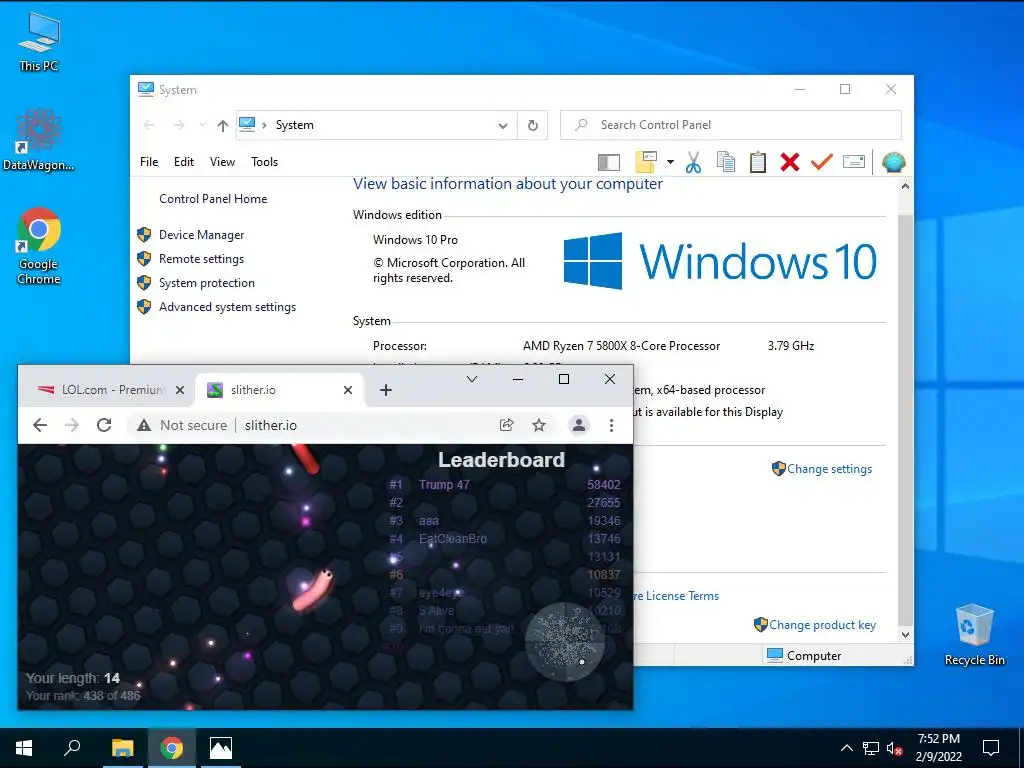
Task: Click the License Terms link
Action: (676, 596)
